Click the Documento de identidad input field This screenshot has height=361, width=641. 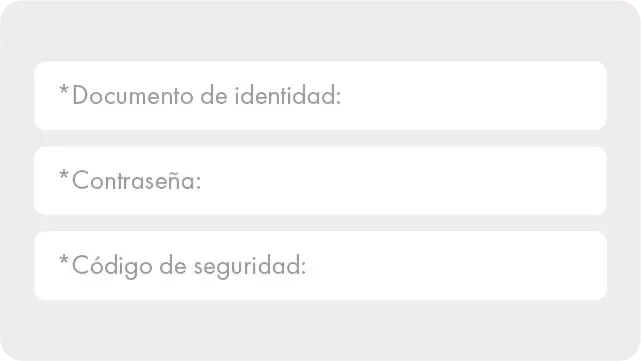click(x=320, y=96)
